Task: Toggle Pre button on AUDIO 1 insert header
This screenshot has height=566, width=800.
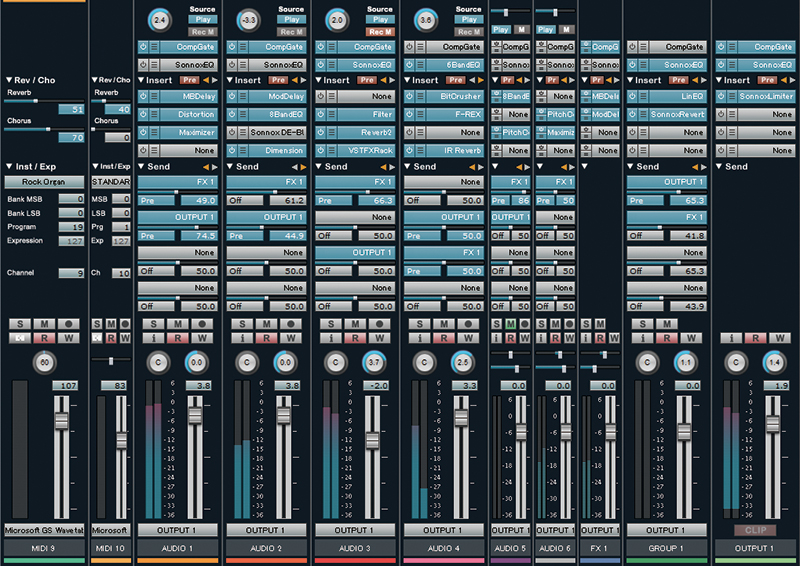Action: tap(189, 80)
